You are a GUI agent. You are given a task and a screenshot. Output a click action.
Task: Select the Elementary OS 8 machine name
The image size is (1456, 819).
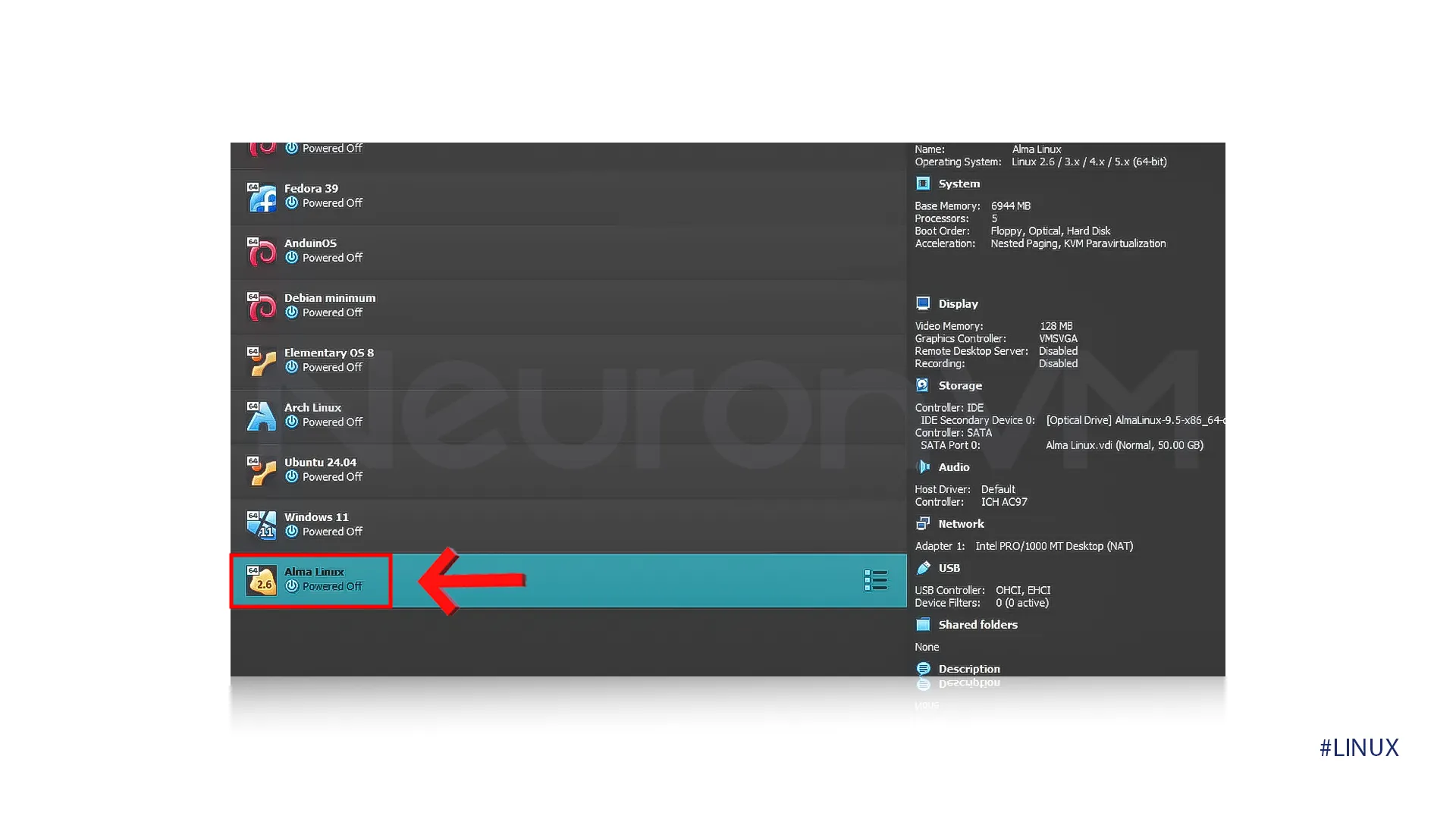pos(329,353)
